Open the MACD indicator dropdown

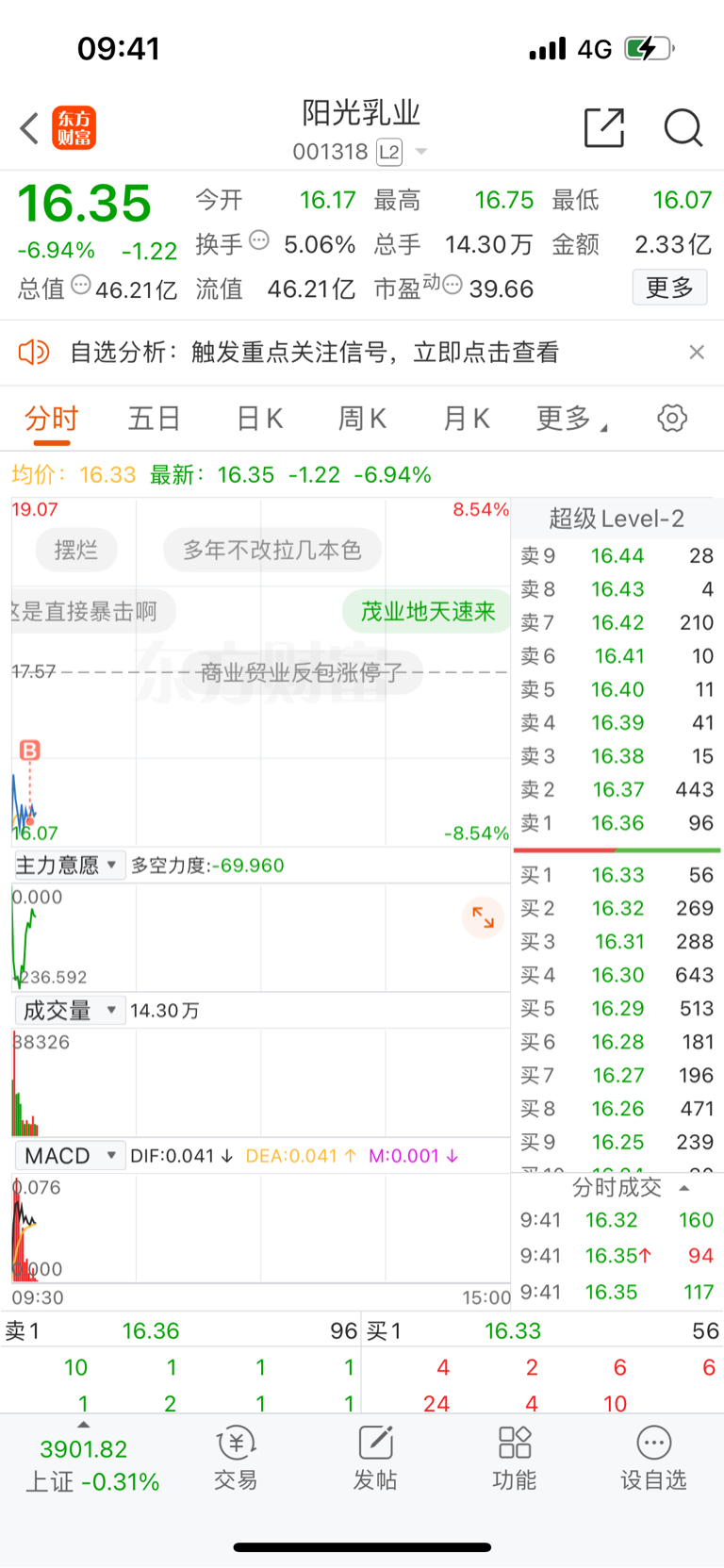tap(70, 1156)
